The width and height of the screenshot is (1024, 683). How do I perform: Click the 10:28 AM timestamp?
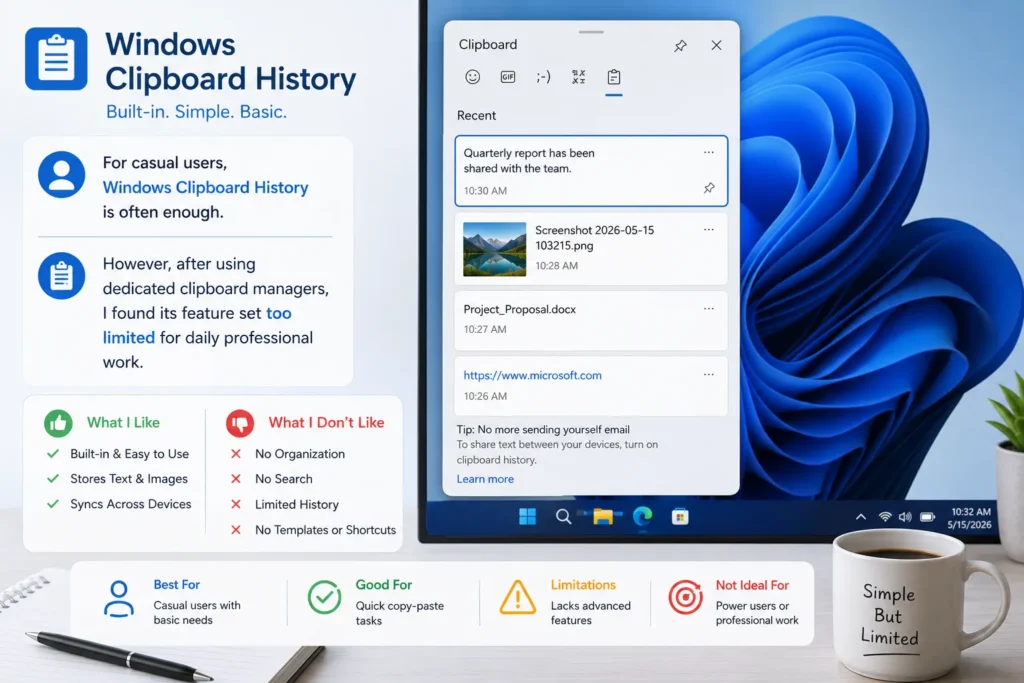click(x=556, y=266)
